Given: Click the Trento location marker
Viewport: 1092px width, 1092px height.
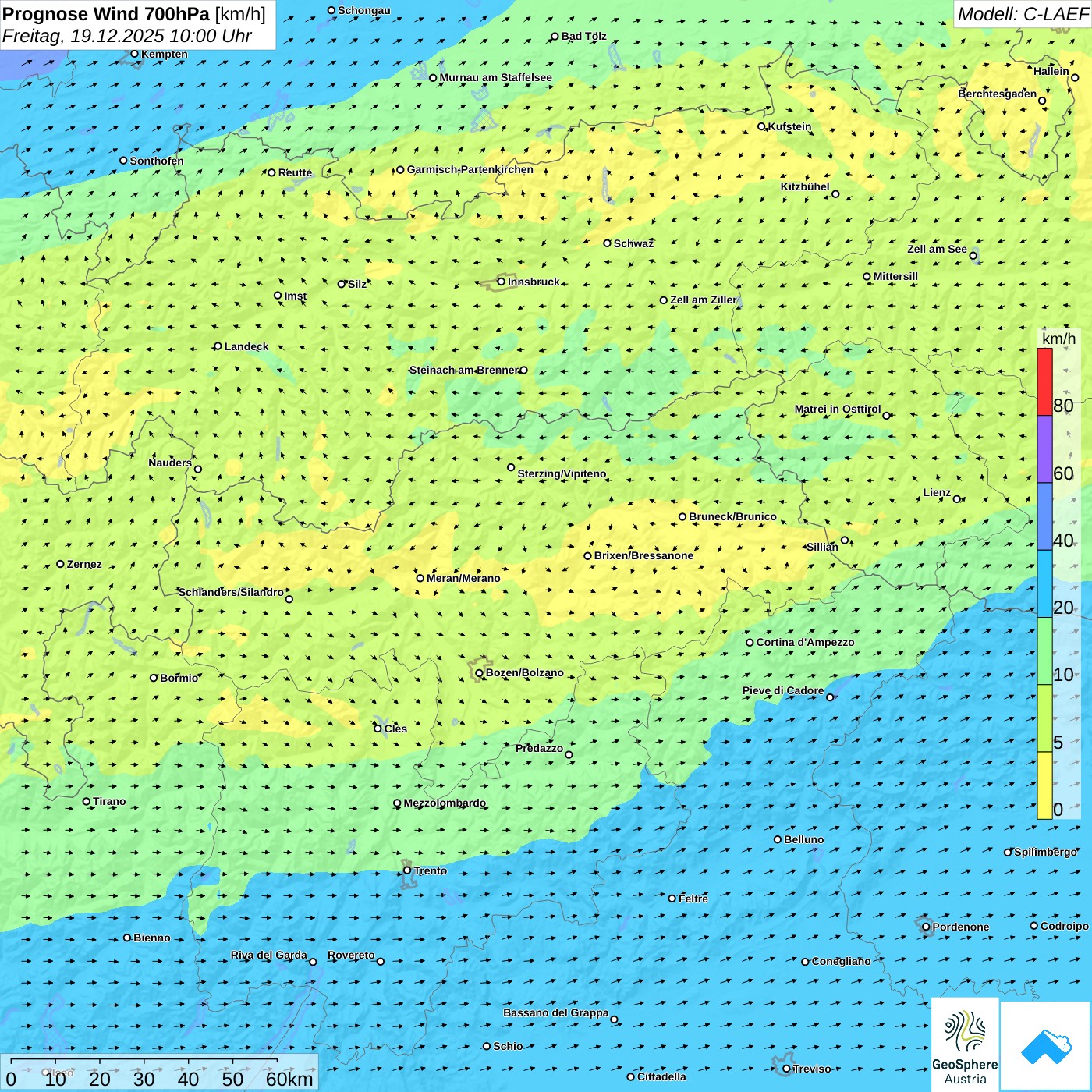Looking at the screenshot, I should pos(407,870).
